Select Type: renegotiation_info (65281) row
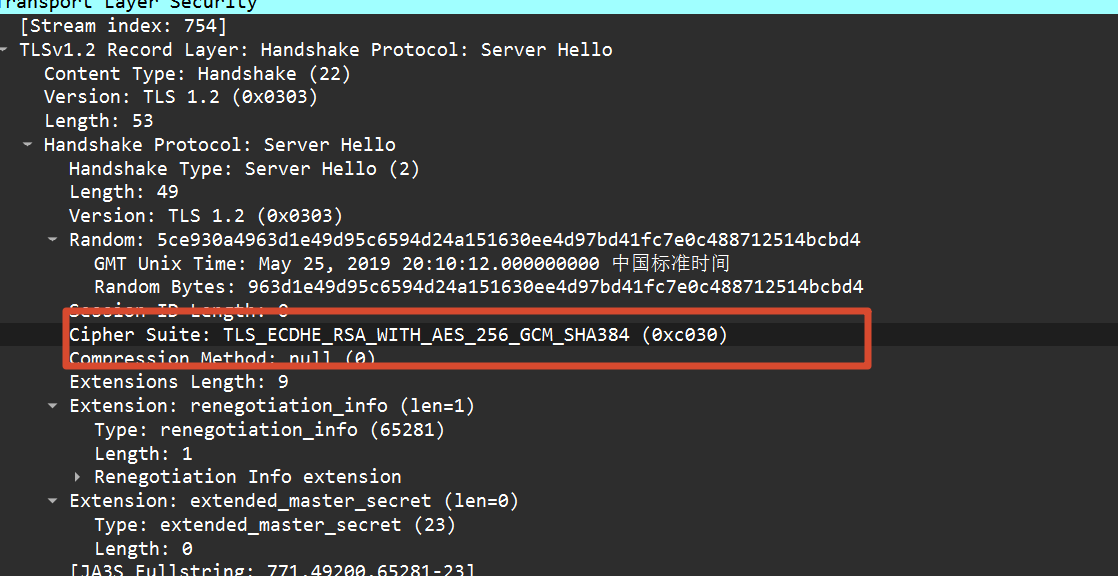Image resolution: width=1118 pixels, height=576 pixels. [270, 430]
